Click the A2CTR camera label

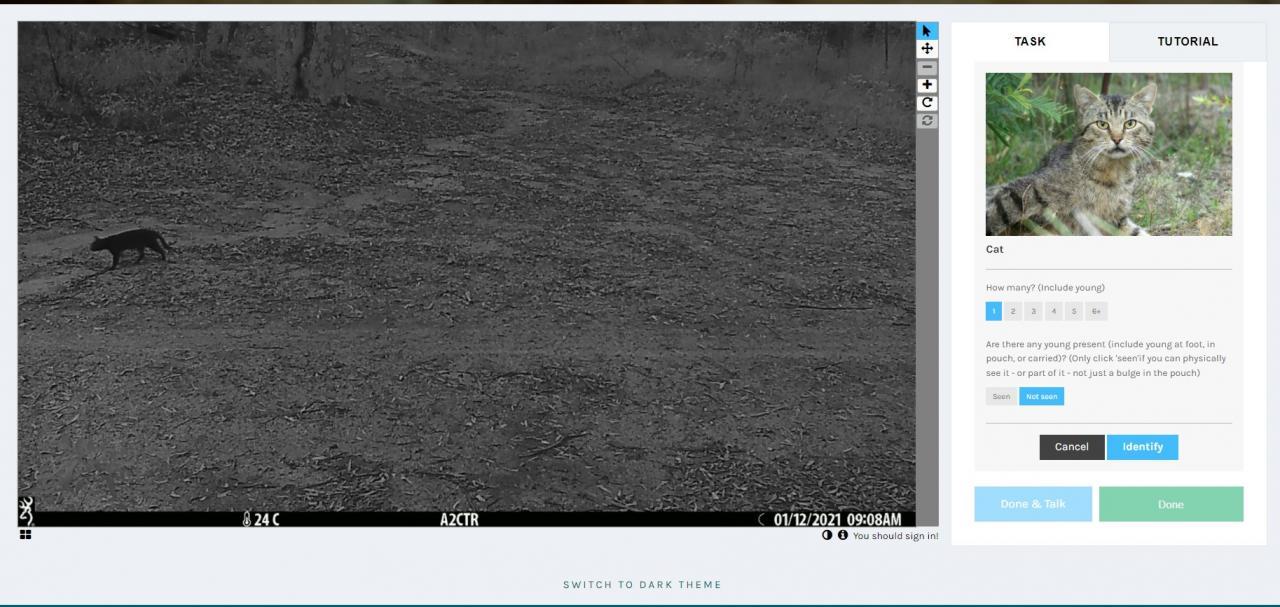point(459,519)
